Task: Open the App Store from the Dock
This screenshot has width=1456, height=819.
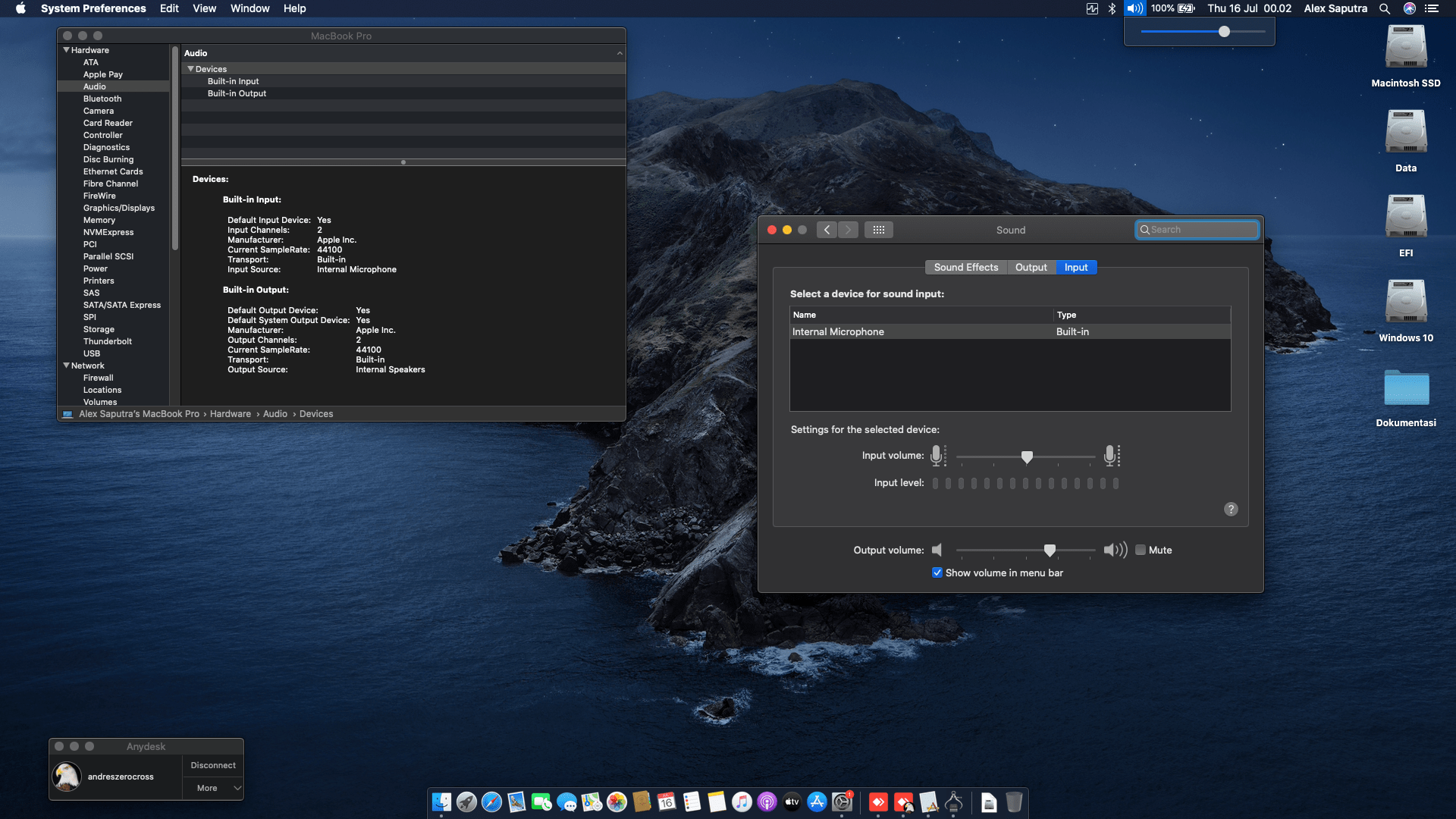Action: click(817, 803)
